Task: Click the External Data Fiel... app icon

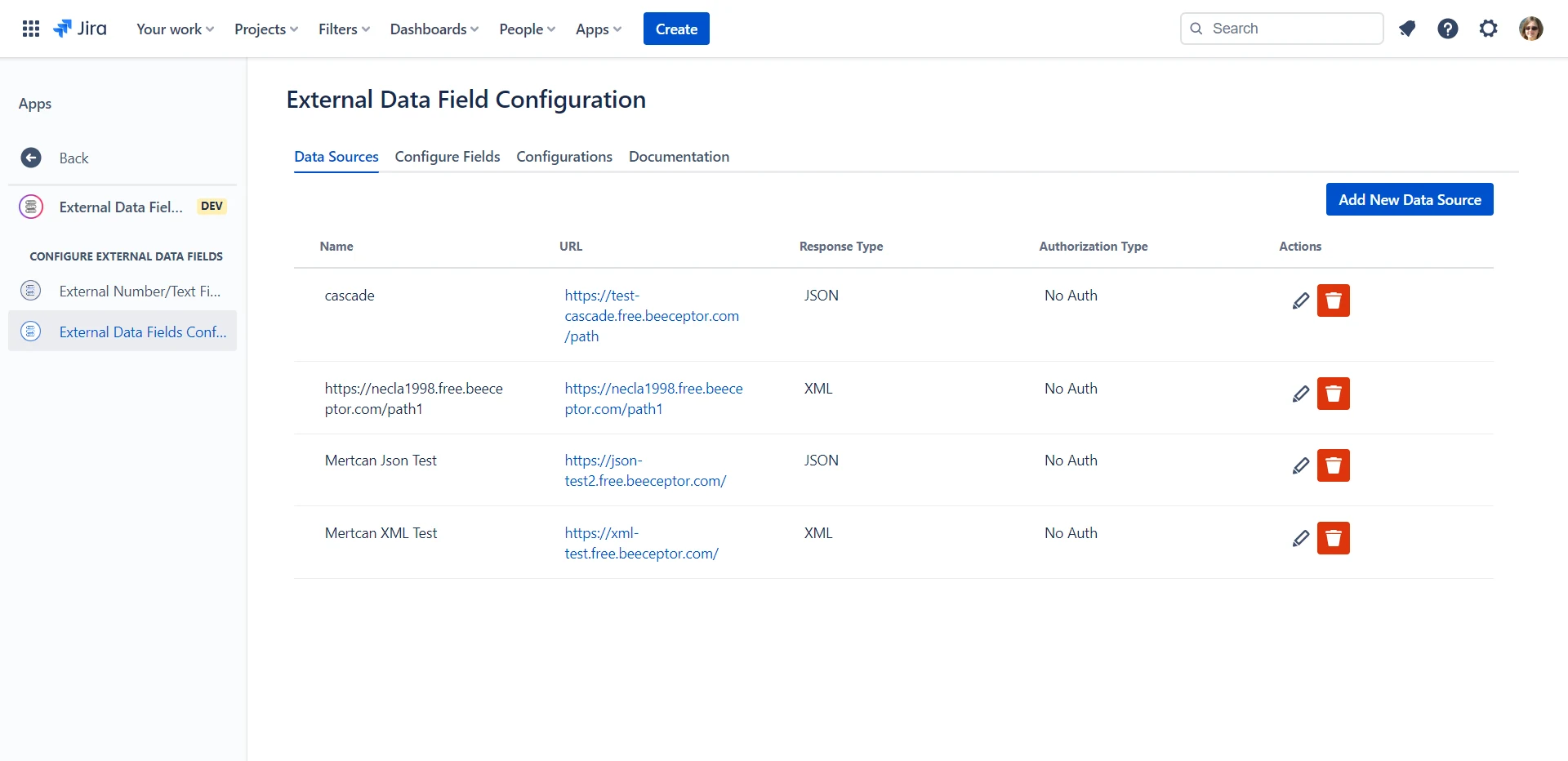Action: pos(31,207)
